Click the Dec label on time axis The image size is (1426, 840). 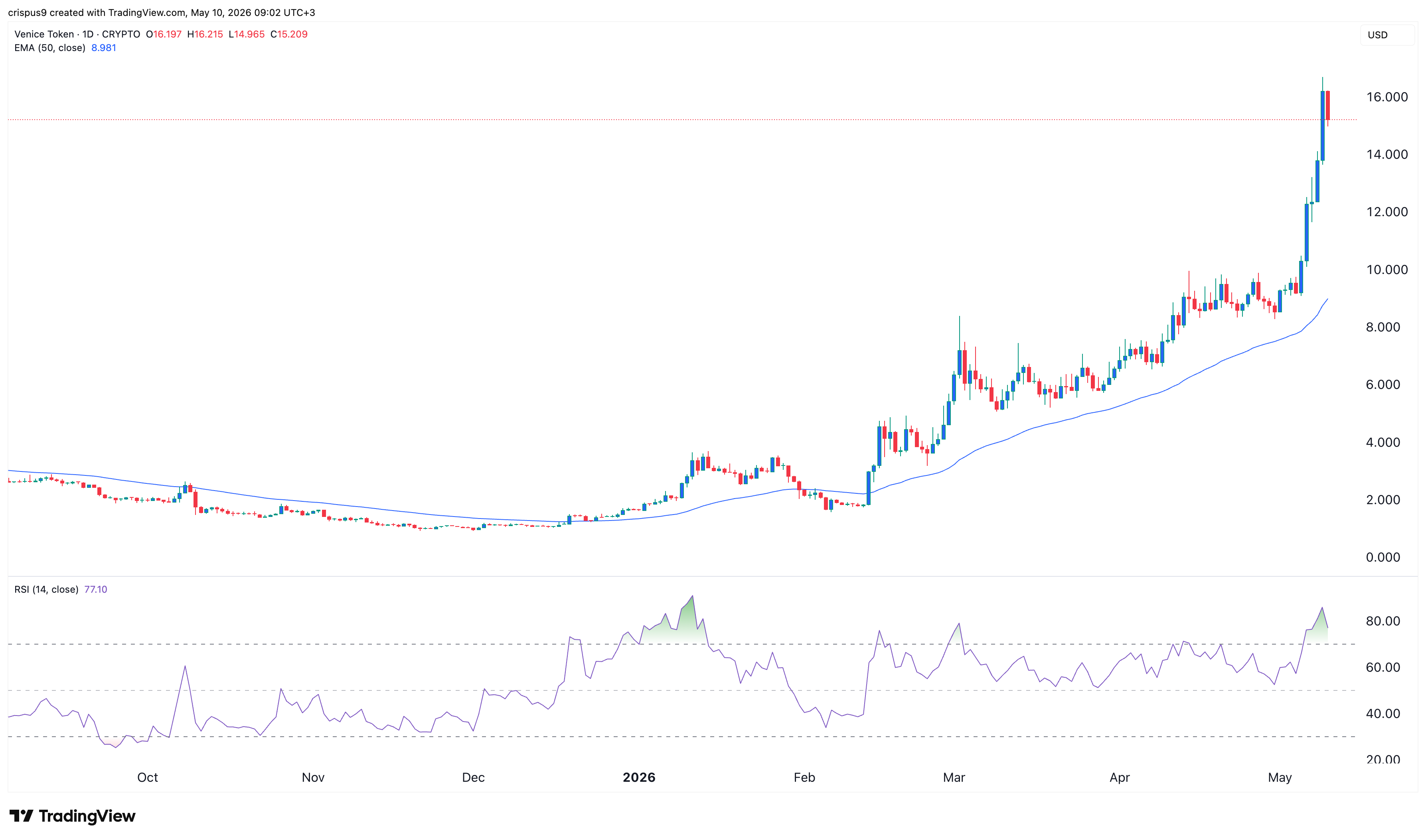tap(473, 777)
